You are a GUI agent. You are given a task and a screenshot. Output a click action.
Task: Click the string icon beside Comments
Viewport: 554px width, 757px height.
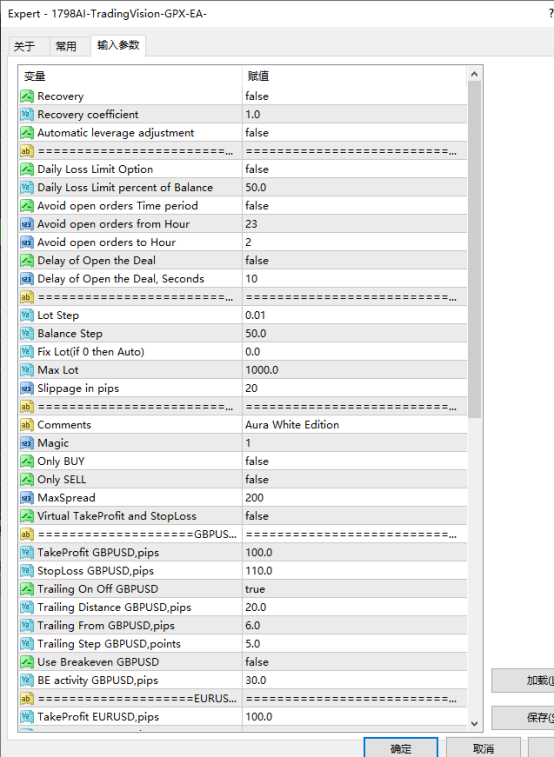tap(27, 425)
